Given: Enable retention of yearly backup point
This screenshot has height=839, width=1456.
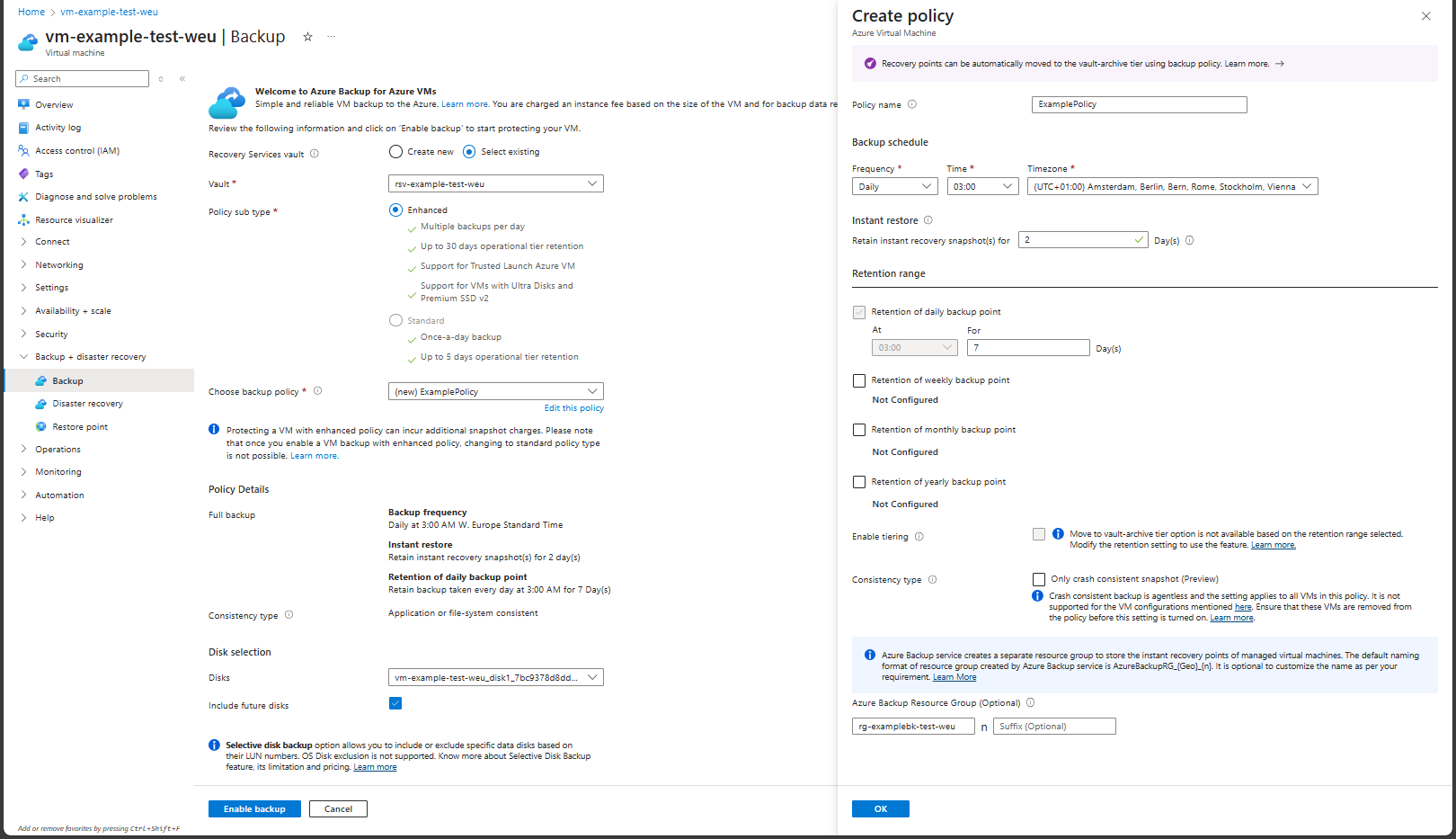Looking at the screenshot, I should click(859, 482).
